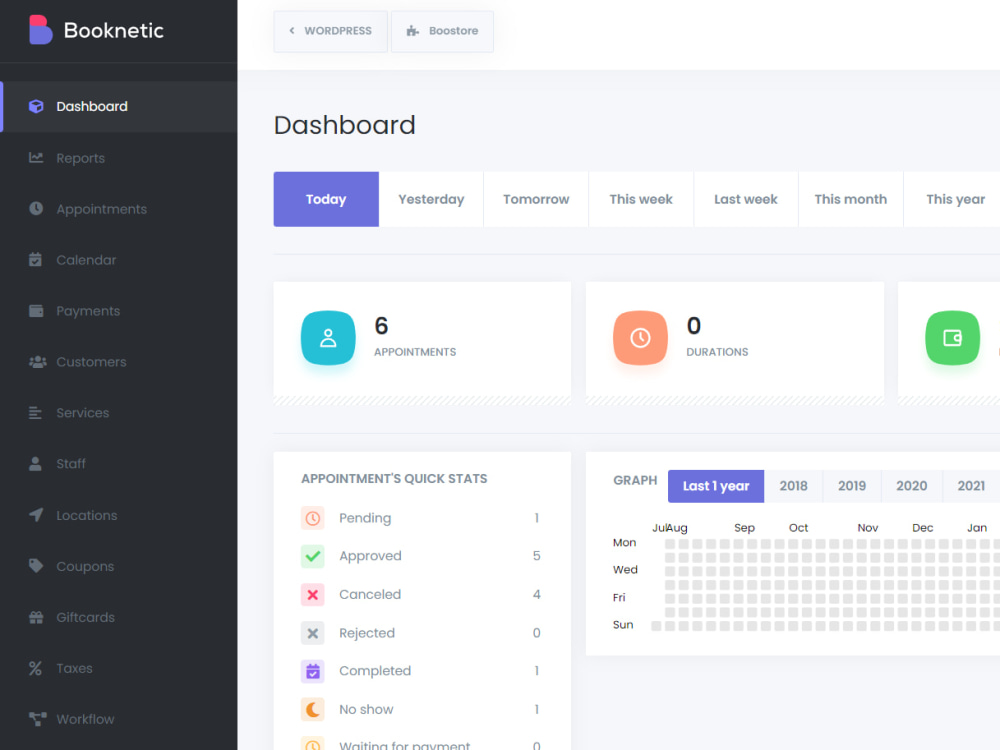
Task: Open Customers menu item
Action: point(119,362)
